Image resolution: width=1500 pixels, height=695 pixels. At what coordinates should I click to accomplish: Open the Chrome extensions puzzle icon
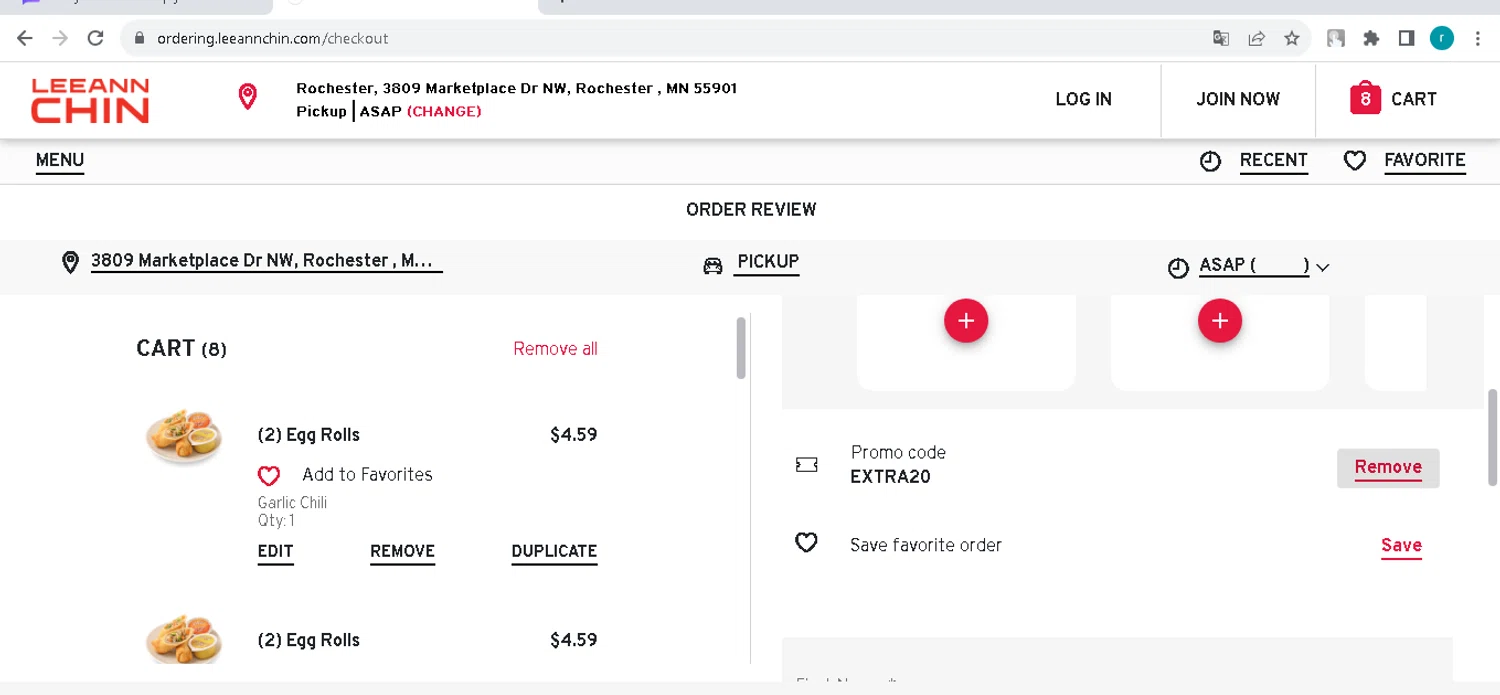(1371, 38)
